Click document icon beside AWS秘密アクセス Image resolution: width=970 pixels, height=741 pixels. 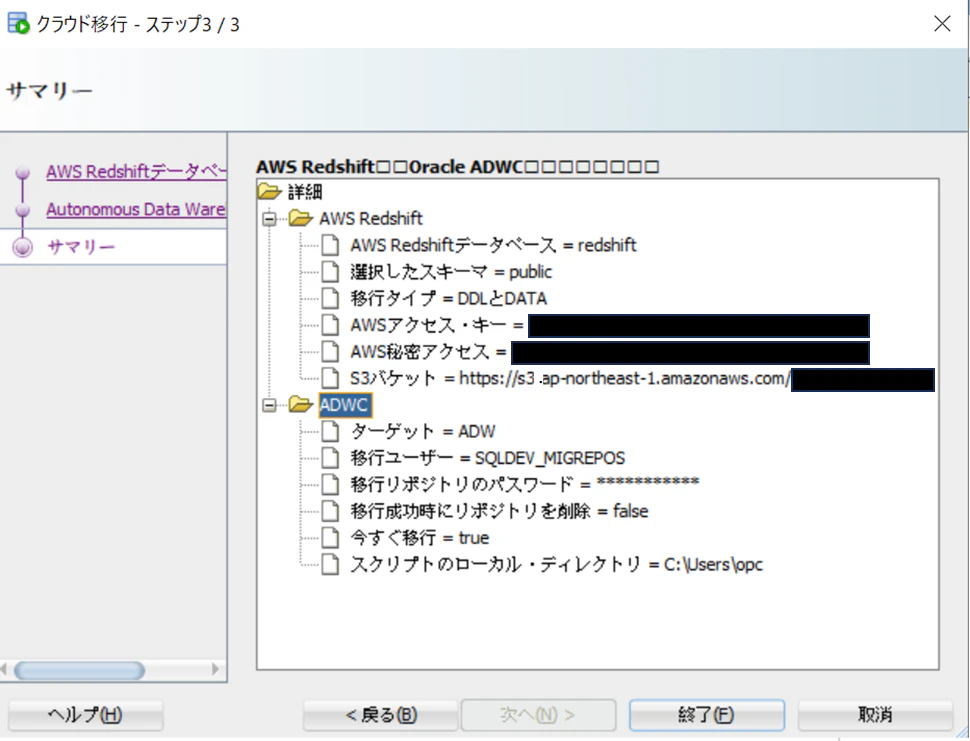(x=330, y=351)
